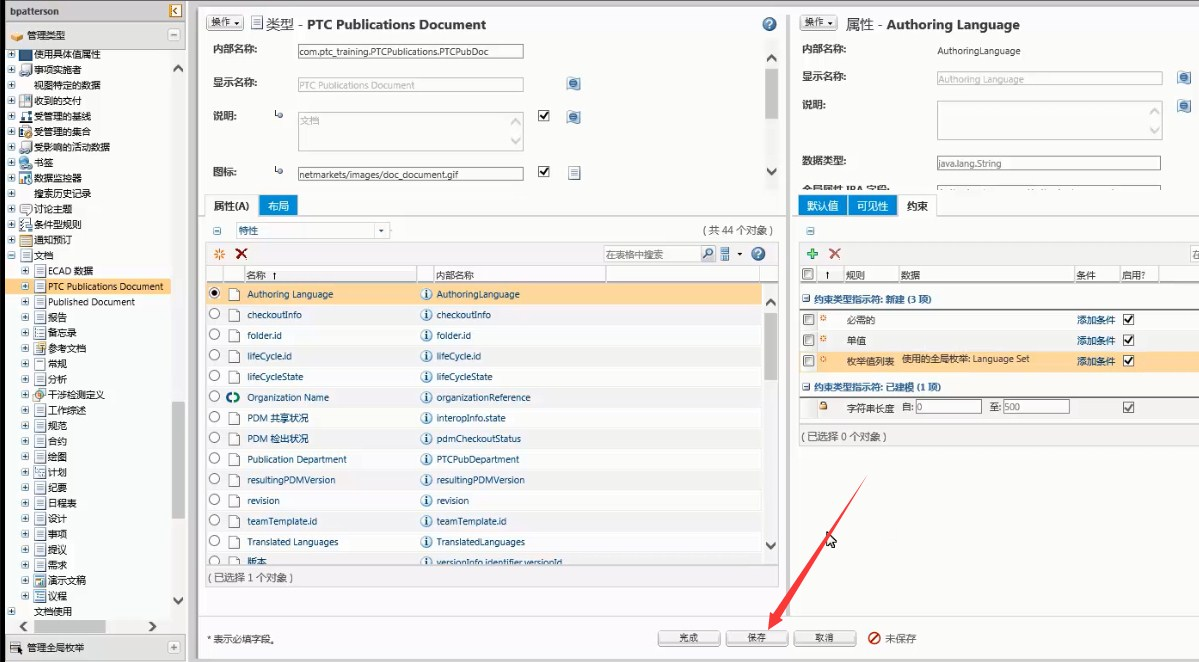Open info icon for checkoutInfo row
Image resolution: width=1199 pixels, height=662 pixels.
[x=427, y=314]
